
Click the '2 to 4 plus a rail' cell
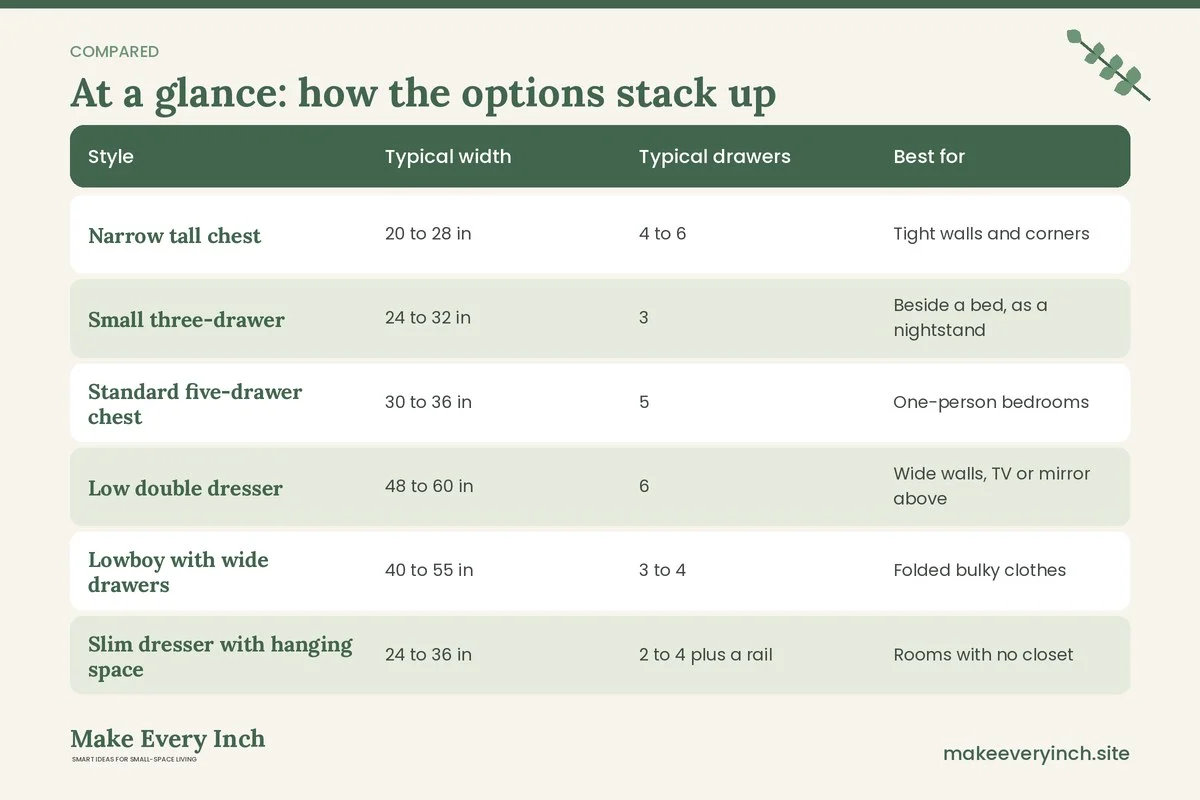(x=706, y=654)
